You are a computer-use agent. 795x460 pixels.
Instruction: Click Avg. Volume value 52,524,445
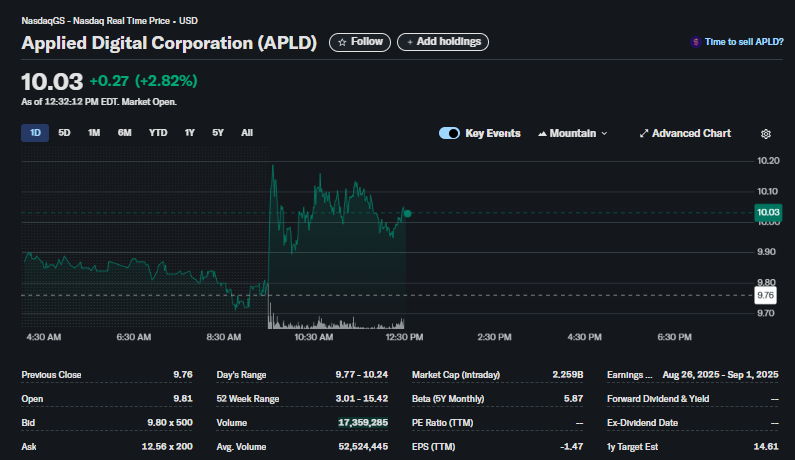pyautogui.click(x=363, y=447)
